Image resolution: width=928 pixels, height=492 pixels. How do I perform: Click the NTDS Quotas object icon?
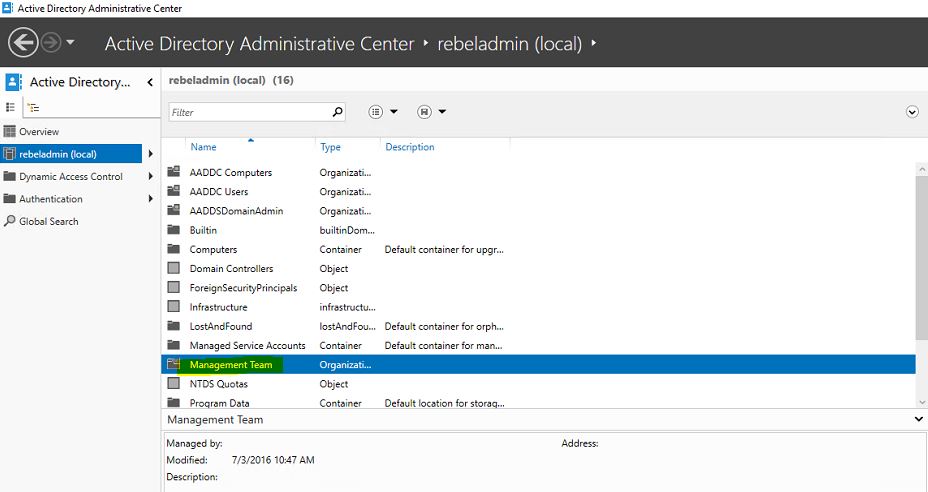pyautogui.click(x=173, y=383)
